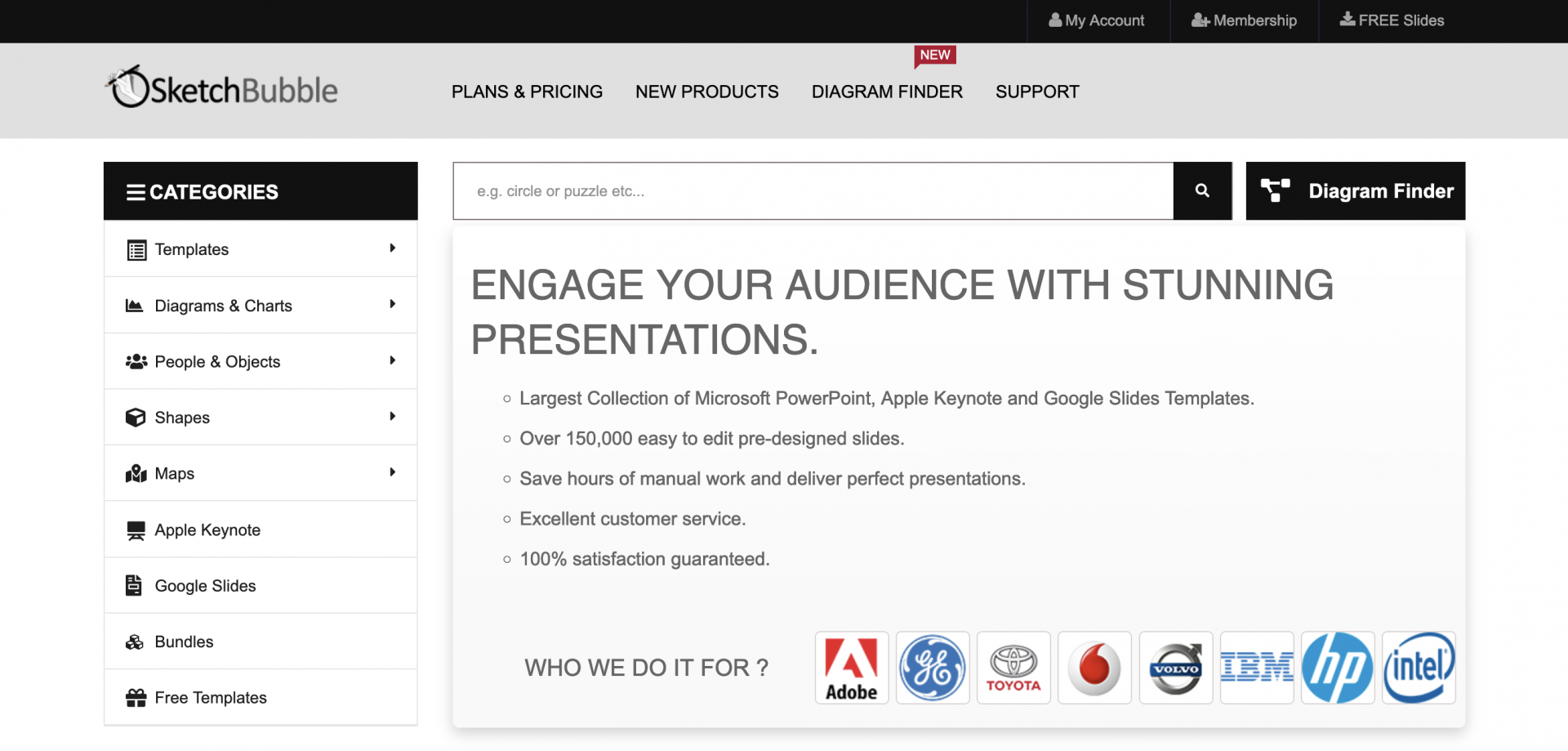Image resolution: width=1568 pixels, height=751 pixels.
Task: Click the HP logo tile
Action: pyautogui.click(x=1337, y=668)
